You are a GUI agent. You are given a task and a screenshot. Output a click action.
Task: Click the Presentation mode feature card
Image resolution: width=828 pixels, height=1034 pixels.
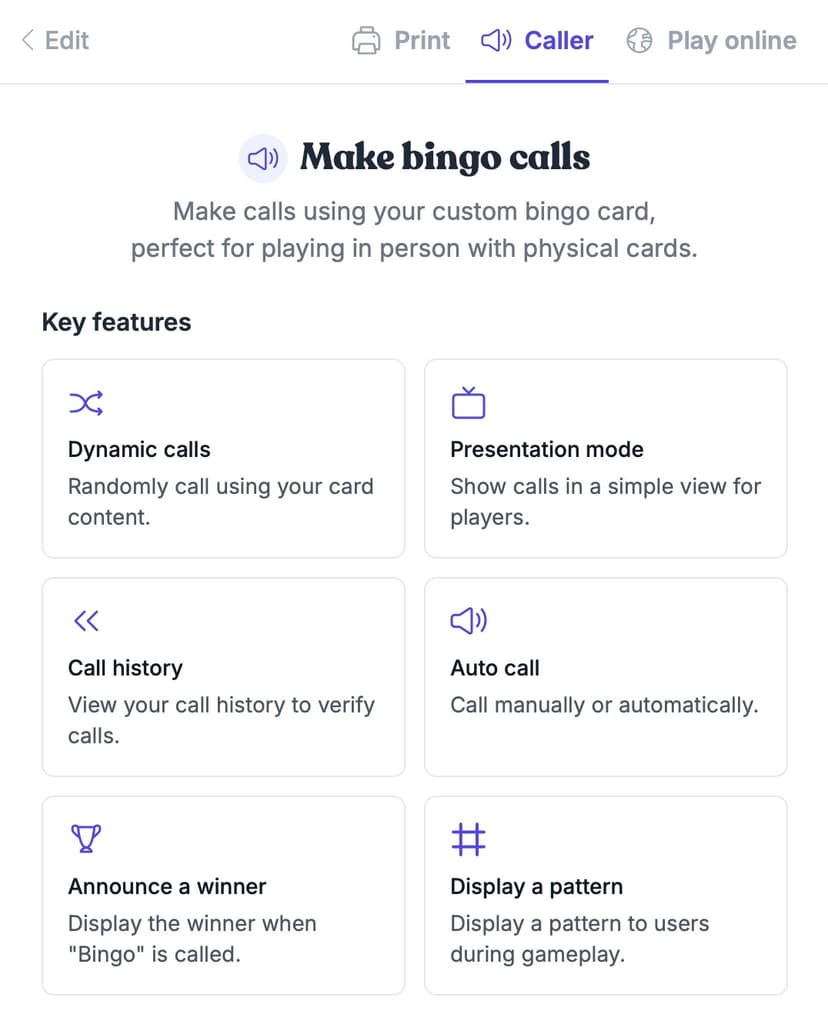(x=605, y=458)
